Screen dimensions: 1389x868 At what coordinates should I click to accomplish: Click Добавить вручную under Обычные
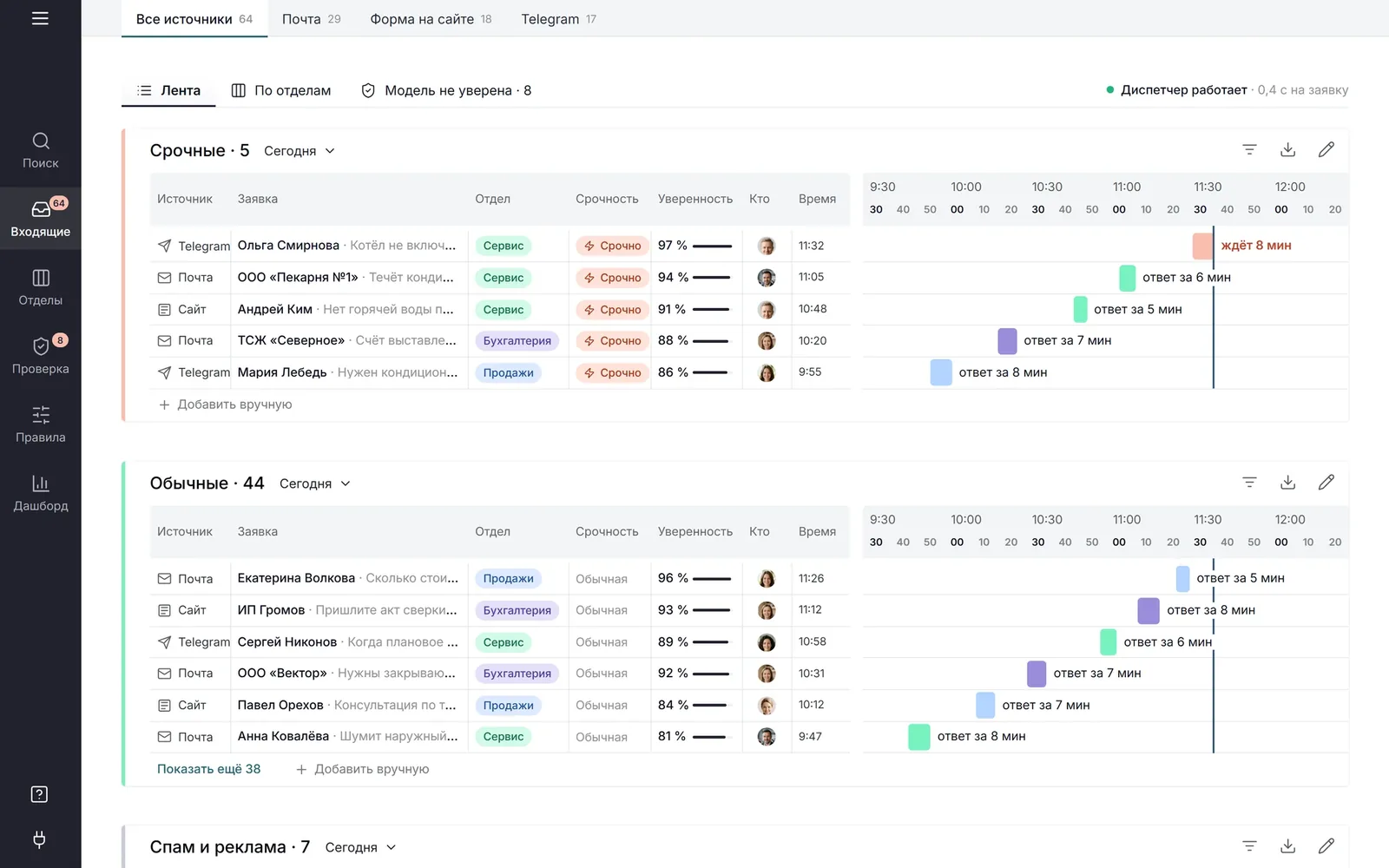[x=362, y=769]
